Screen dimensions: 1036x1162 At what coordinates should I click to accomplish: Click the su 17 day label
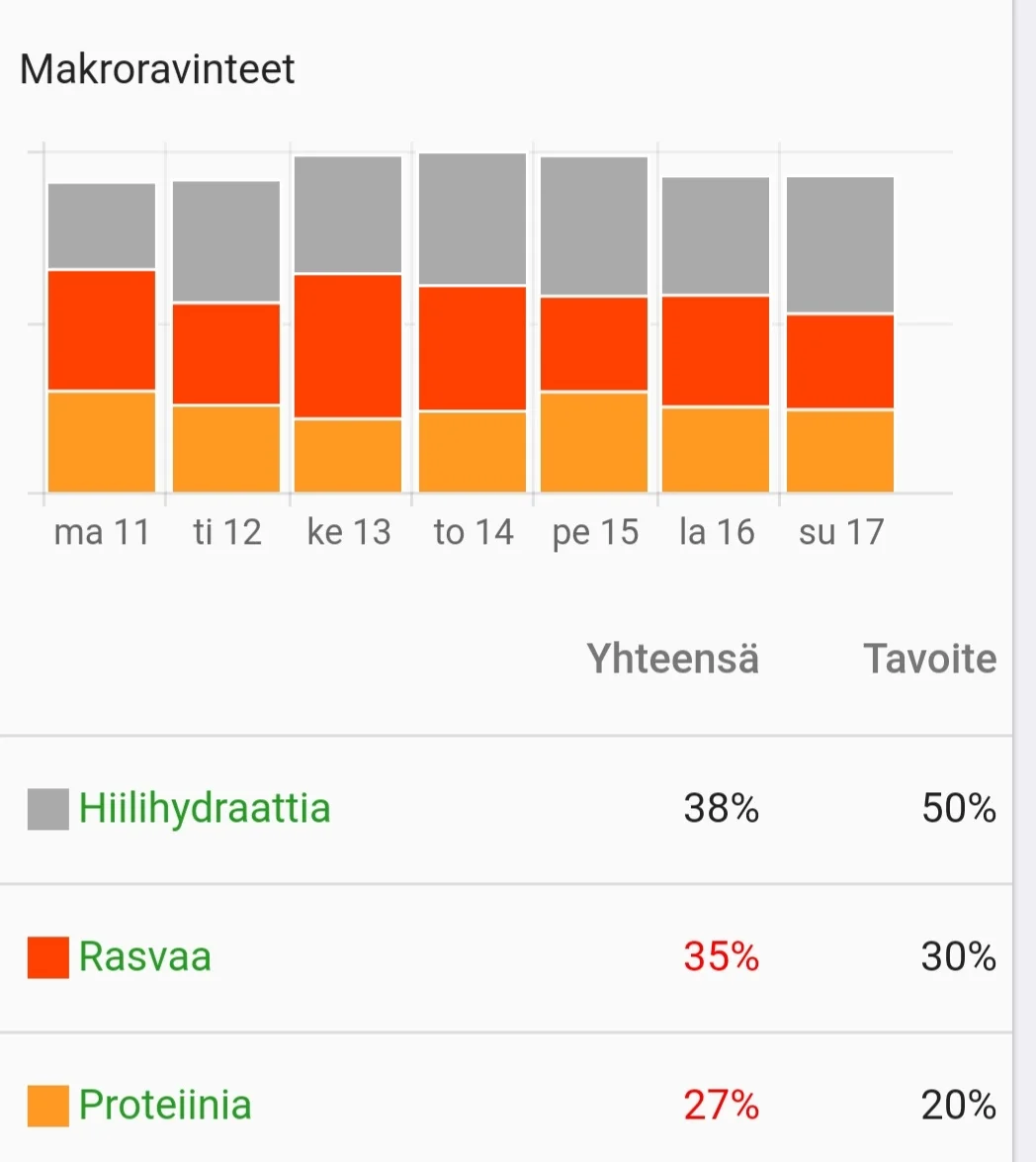point(840,532)
